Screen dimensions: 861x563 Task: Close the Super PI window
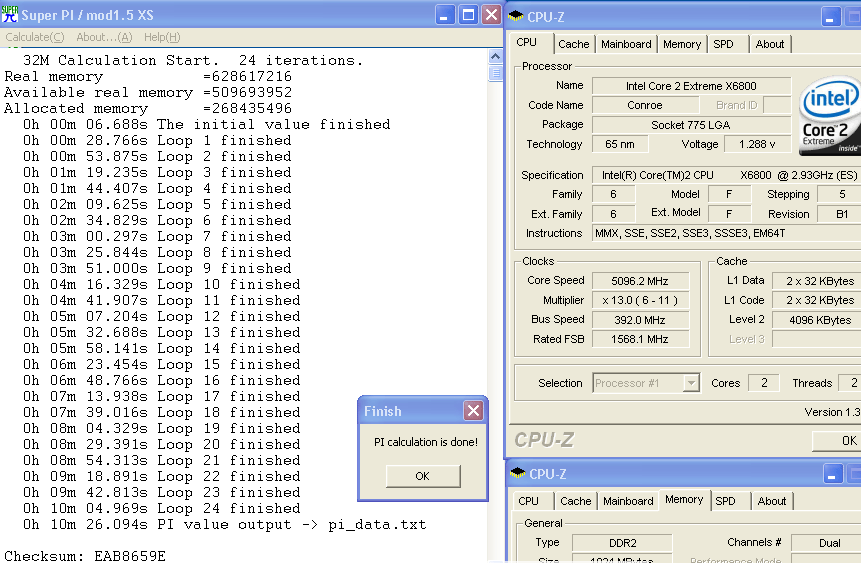point(491,15)
